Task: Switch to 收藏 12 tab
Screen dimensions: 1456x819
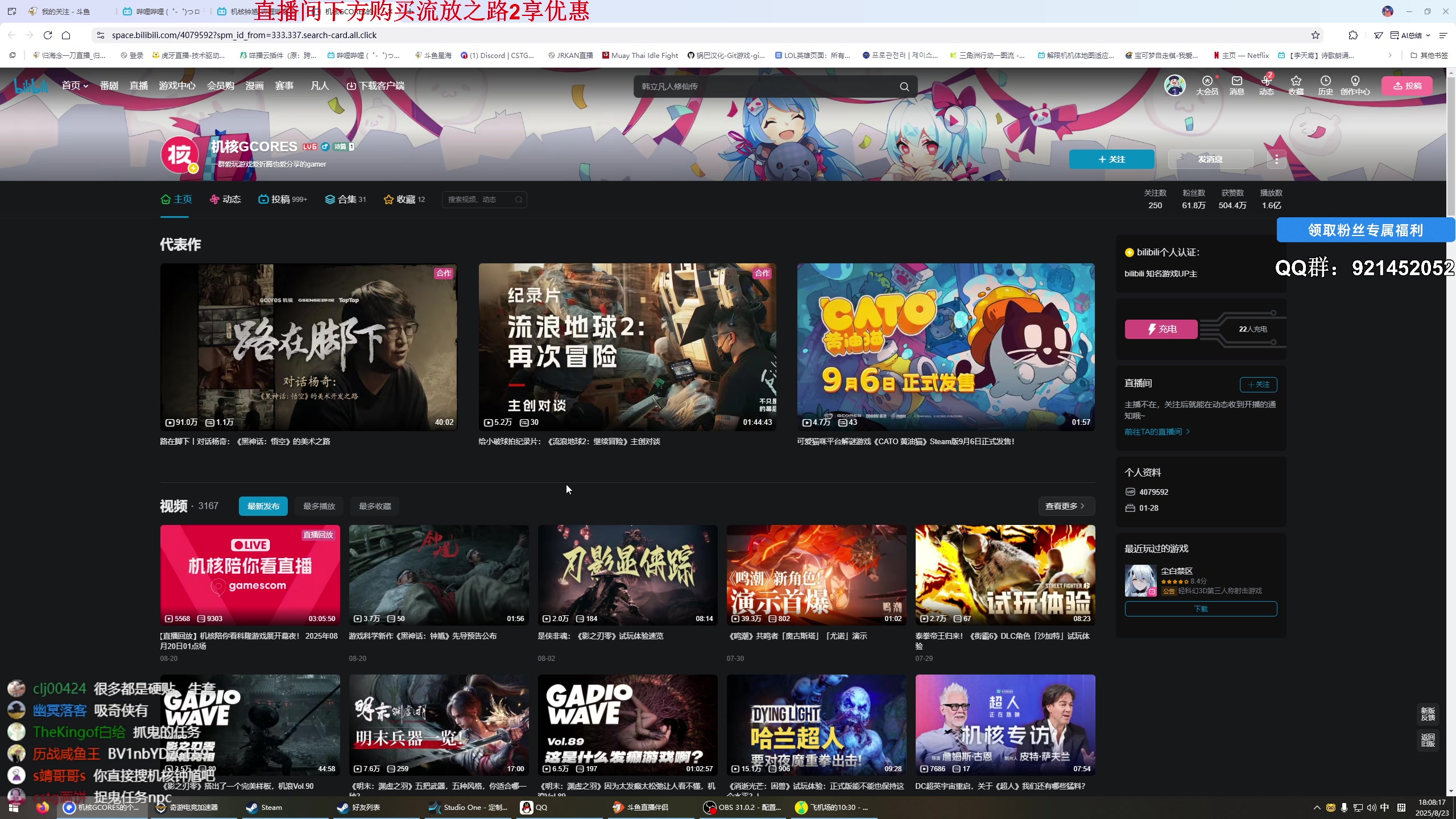Action: [x=404, y=199]
